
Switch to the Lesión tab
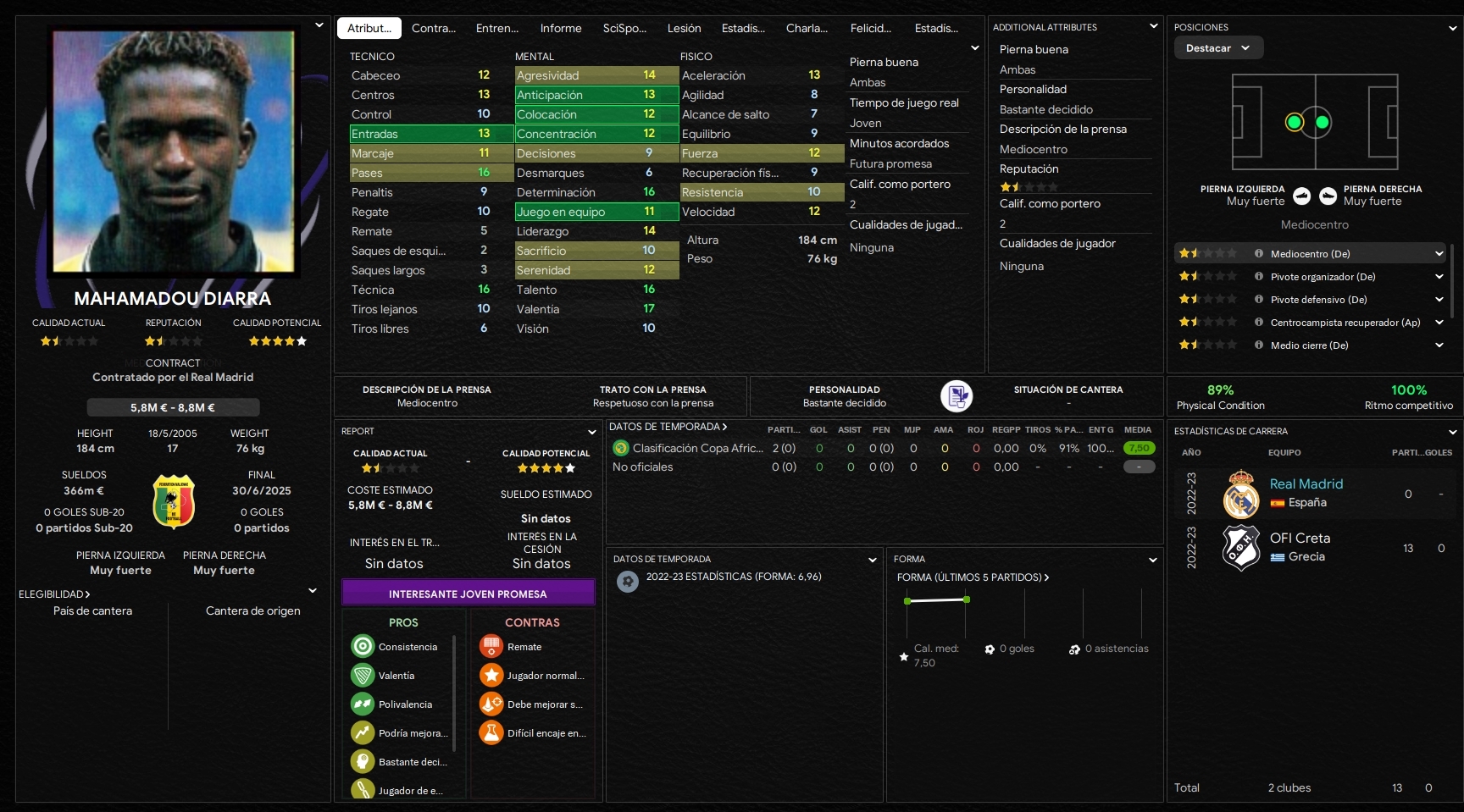684,28
